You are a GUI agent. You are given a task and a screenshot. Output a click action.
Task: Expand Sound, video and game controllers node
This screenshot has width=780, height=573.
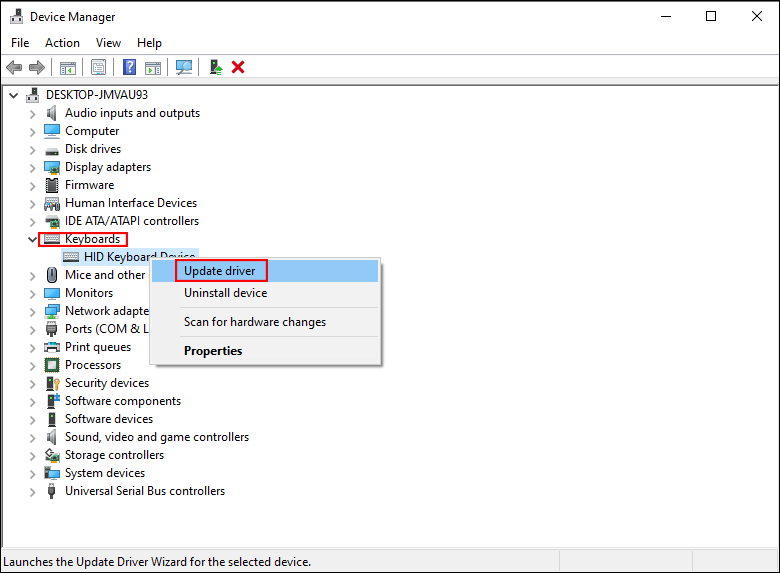tap(33, 438)
